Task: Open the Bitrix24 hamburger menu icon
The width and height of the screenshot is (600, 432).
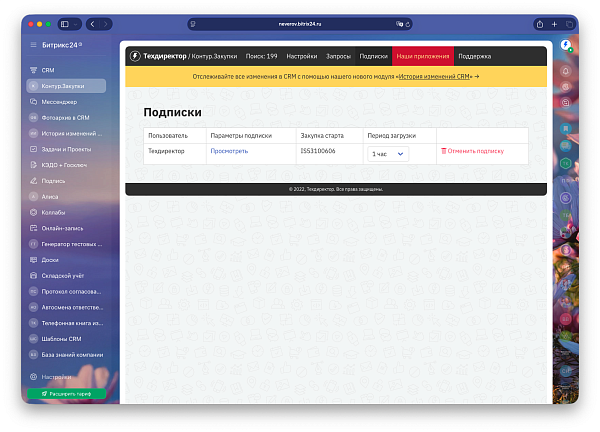Action: pyautogui.click(x=33, y=45)
